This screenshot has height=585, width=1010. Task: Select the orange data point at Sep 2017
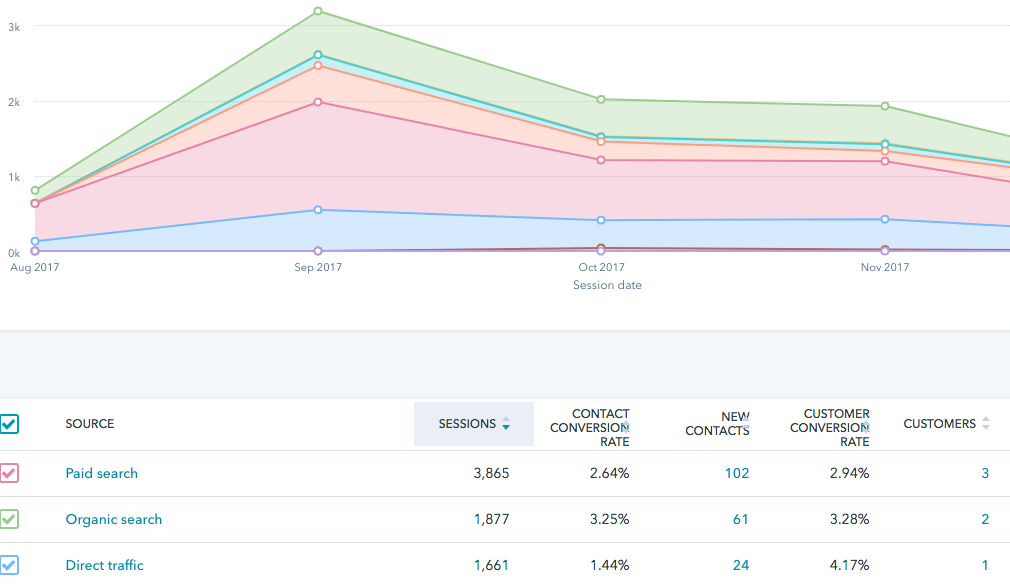318,65
